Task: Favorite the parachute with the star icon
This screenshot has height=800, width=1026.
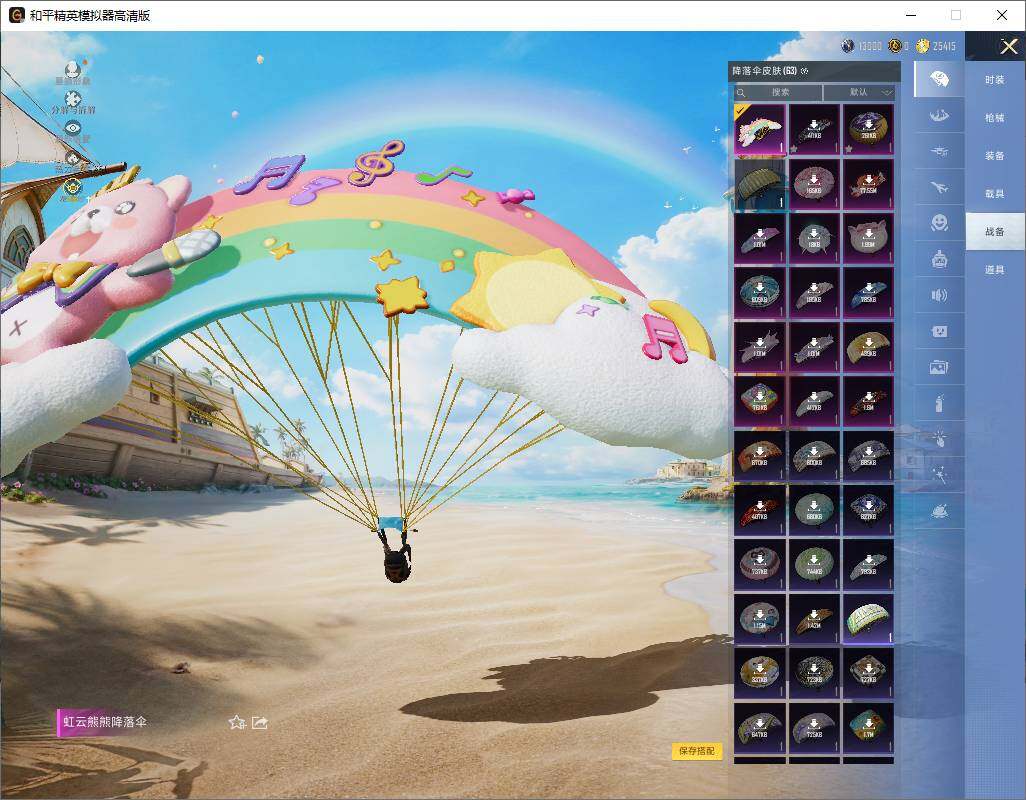Action: click(x=237, y=722)
